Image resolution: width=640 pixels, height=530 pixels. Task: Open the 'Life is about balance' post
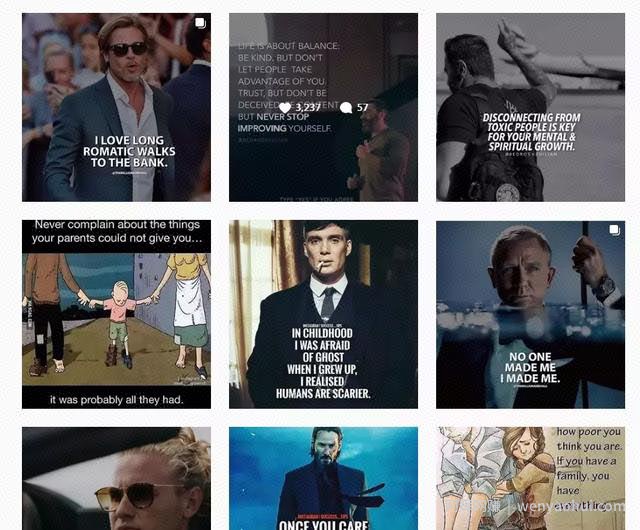point(323,107)
